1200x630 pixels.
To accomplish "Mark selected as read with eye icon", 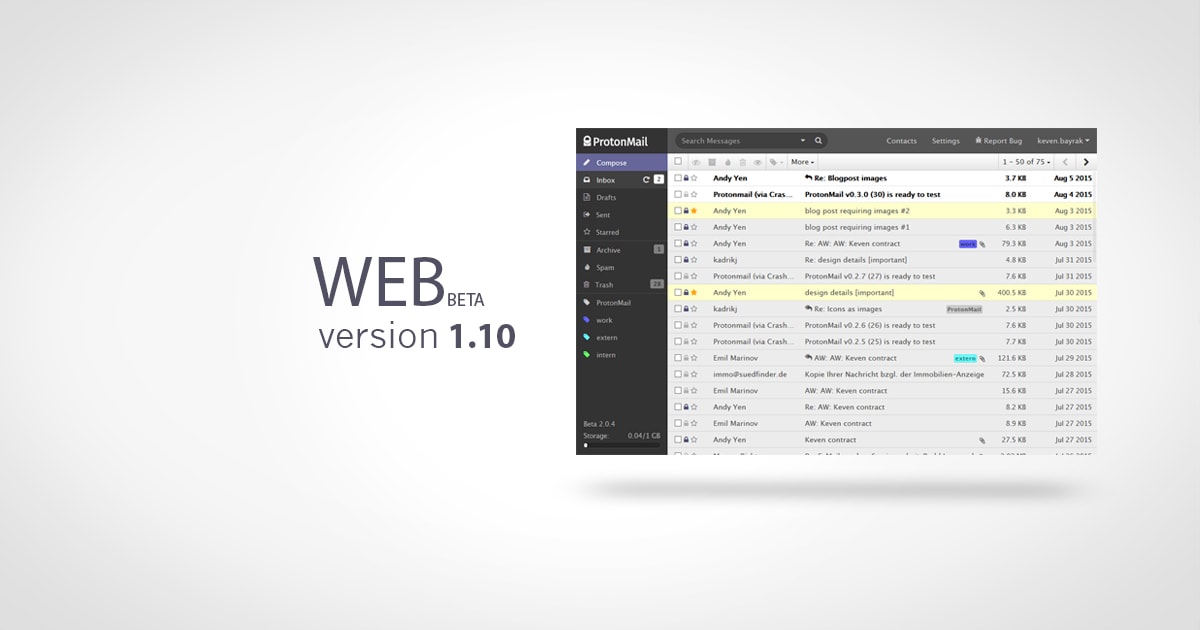I will [758, 162].
